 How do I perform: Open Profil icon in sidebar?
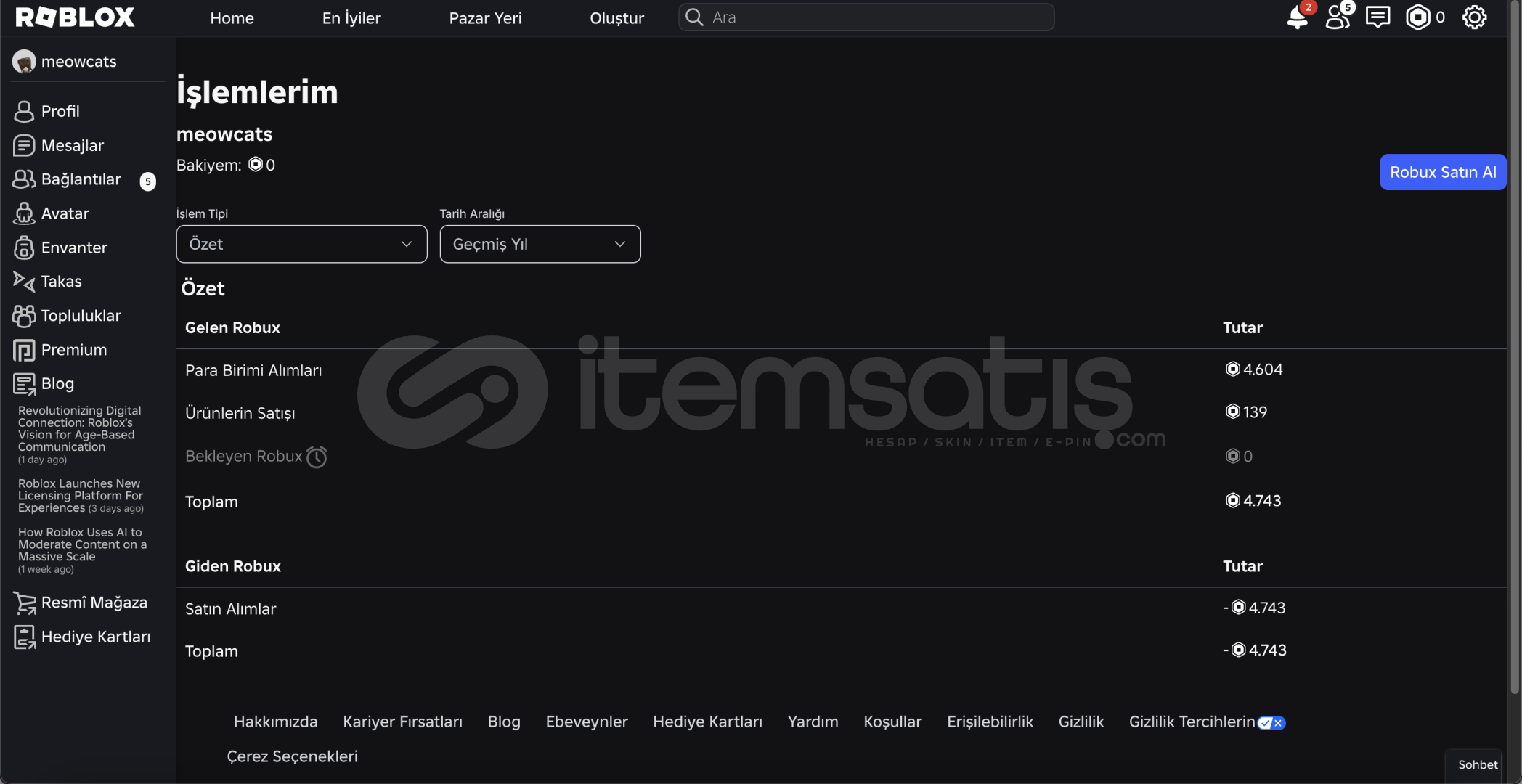coord(24,111)
